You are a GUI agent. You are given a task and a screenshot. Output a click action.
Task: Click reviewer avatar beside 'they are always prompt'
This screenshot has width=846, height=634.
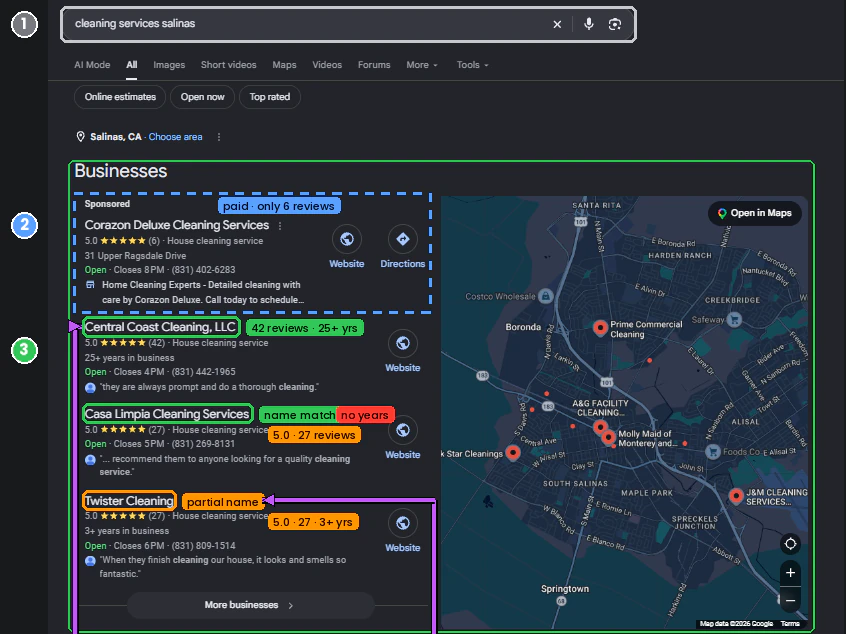click(x=90, y=387)
